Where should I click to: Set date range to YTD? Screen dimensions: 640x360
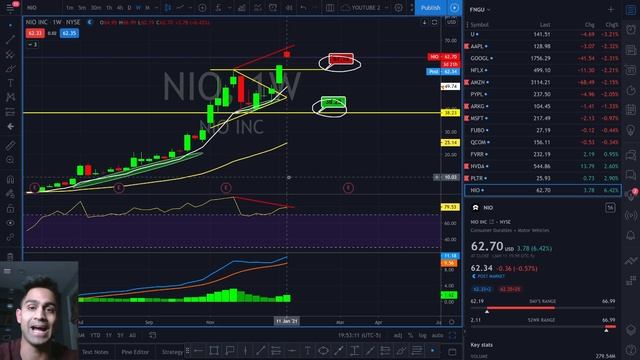click(x=95, y=335)
